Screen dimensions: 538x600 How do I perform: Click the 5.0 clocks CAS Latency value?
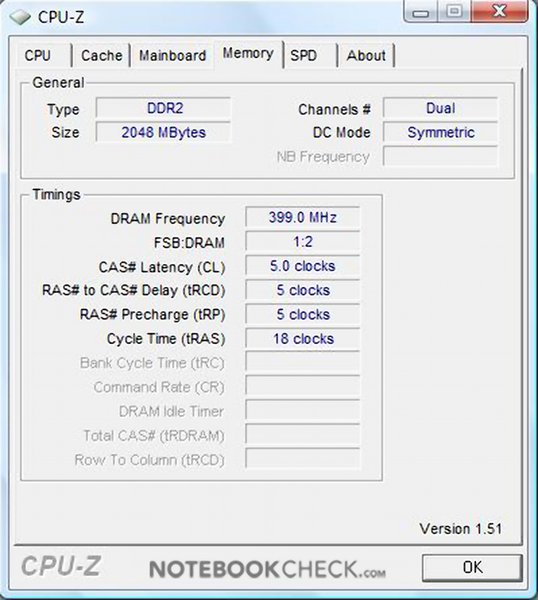(x=303, y=266)
